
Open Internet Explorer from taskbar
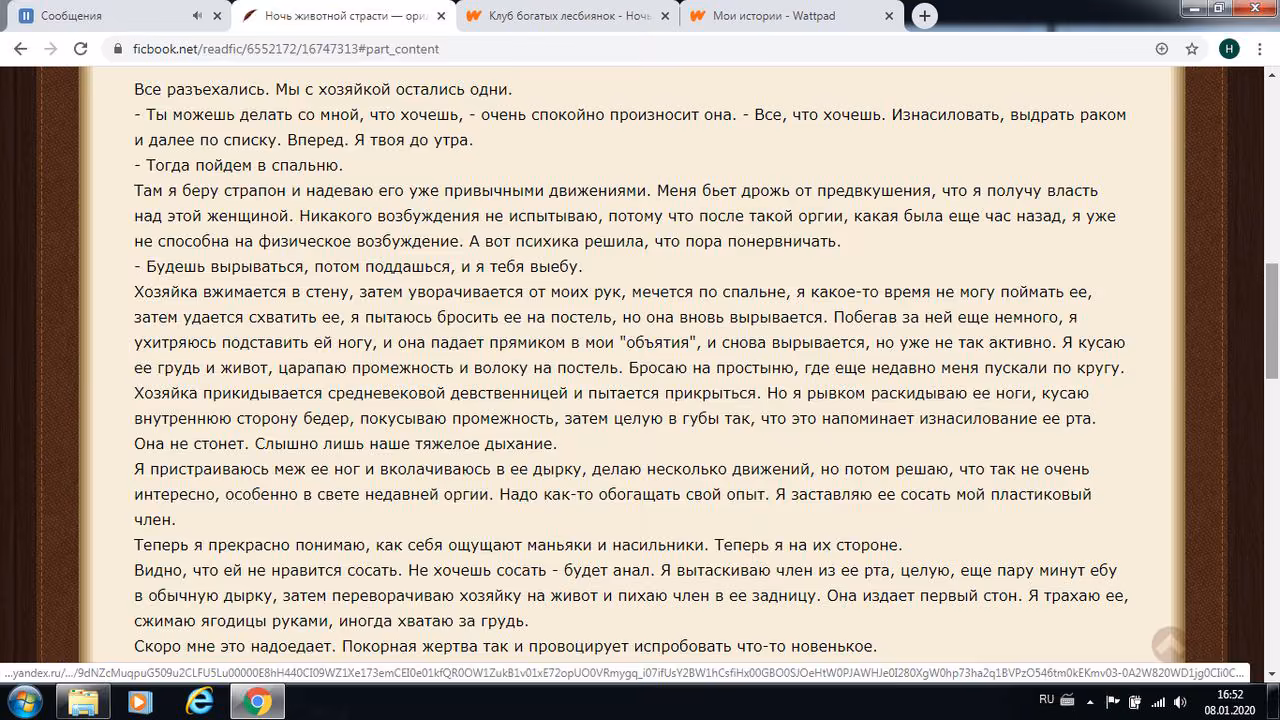pyautogui.click(x=198, y=701)
